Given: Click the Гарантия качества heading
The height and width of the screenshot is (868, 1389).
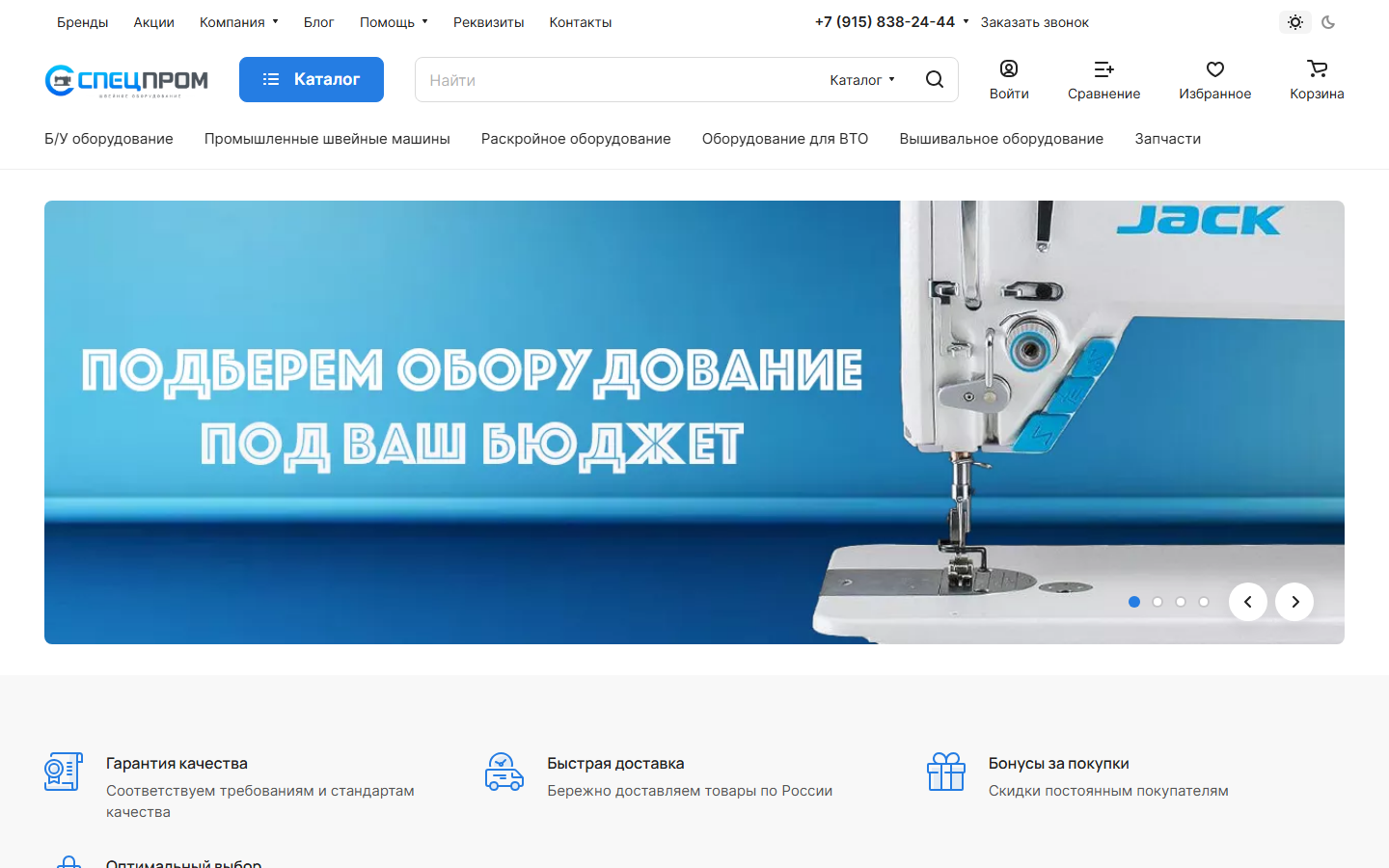Looking at the screenshot, I should pos(177,763).
